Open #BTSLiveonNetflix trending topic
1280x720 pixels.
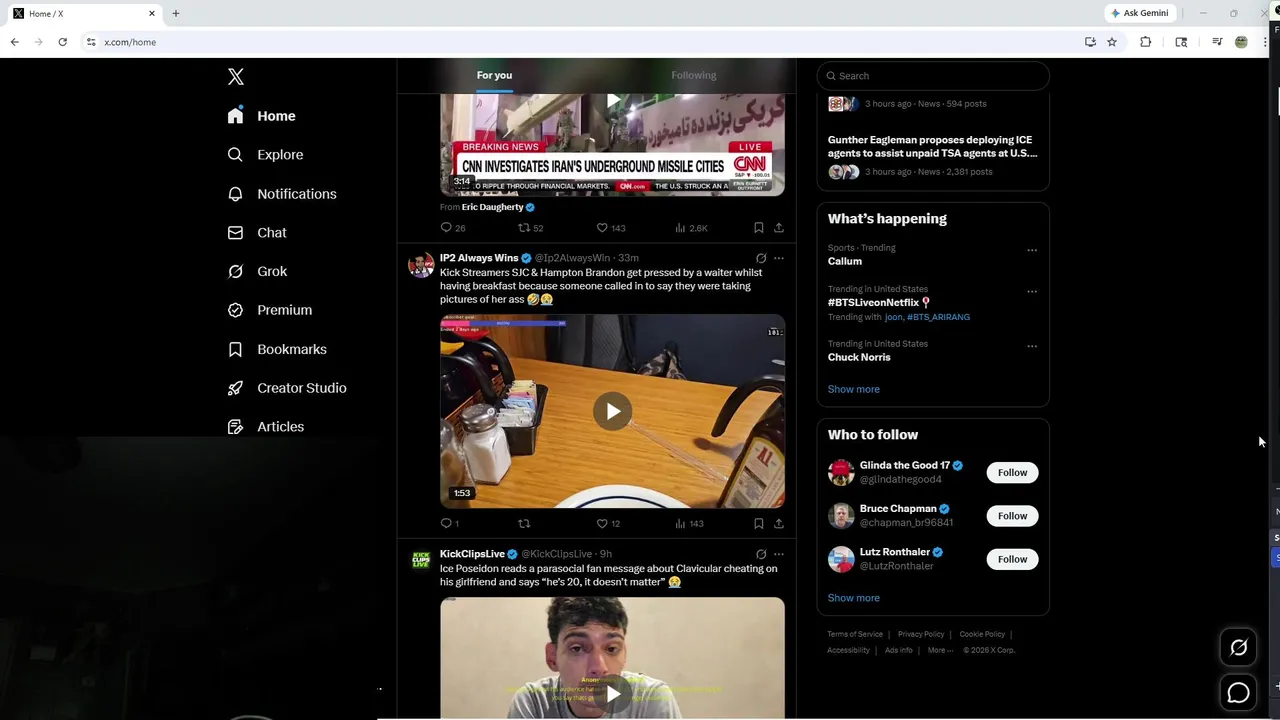(879, 302)
